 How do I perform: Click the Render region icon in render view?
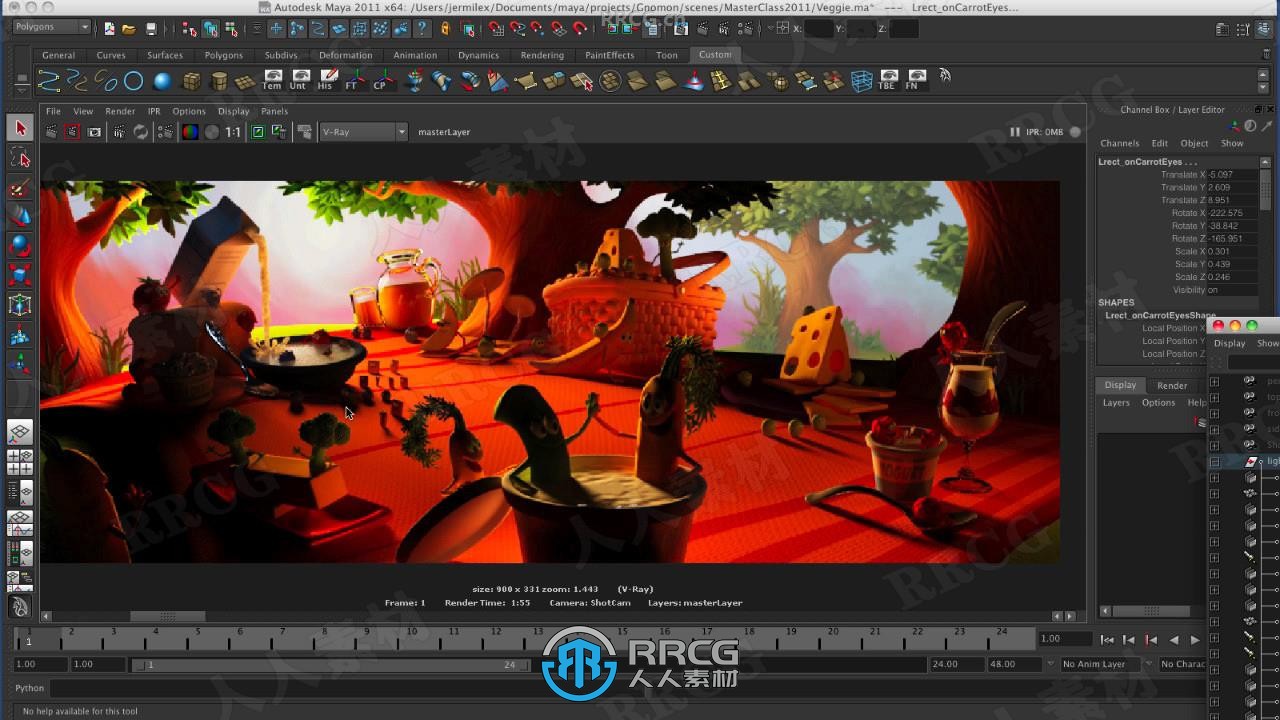pyautogui.click(x=73, y=132)
